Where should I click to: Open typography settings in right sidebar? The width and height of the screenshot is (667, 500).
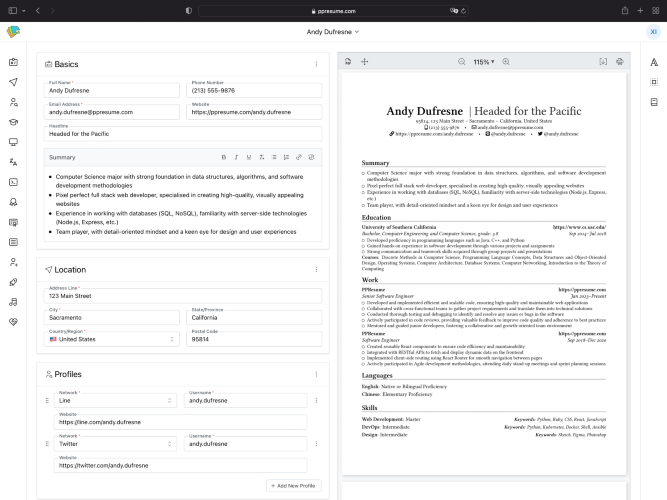(653, 62)
